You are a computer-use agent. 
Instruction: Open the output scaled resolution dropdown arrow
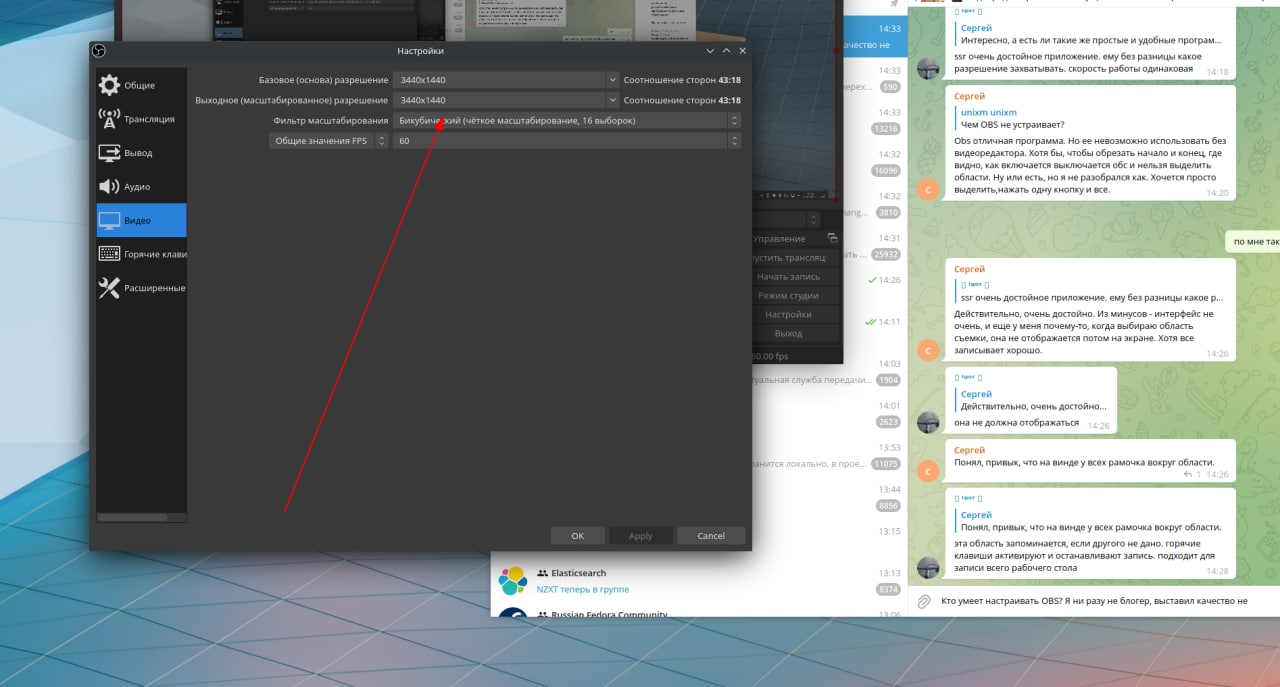613,100
